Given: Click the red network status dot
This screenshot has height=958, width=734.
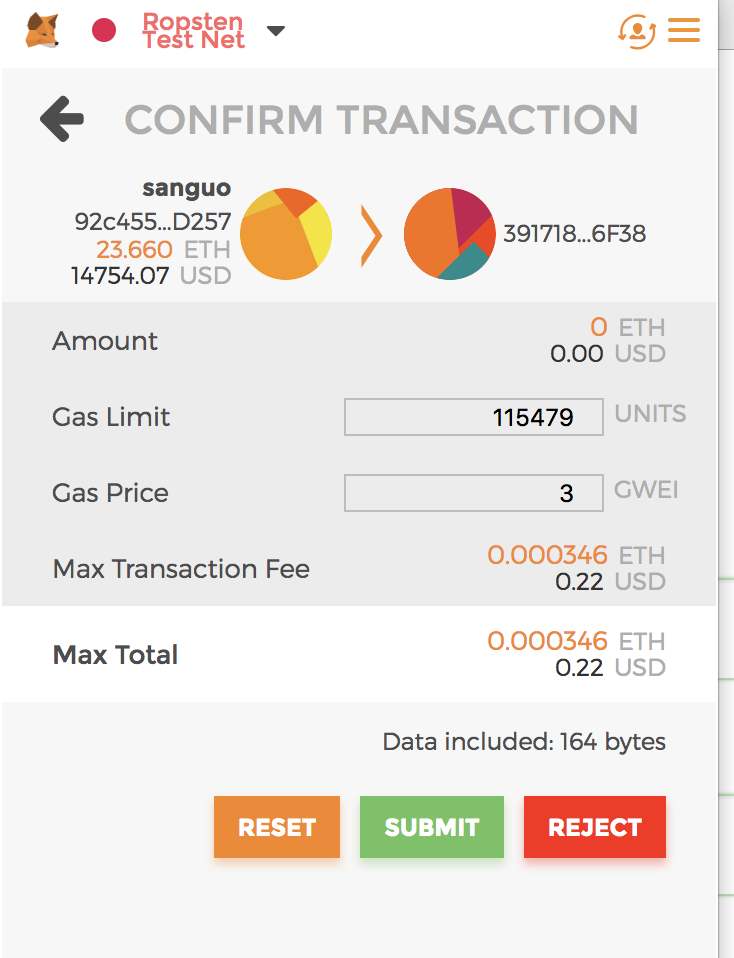Looking at the screenshot, I should [104, 31].
